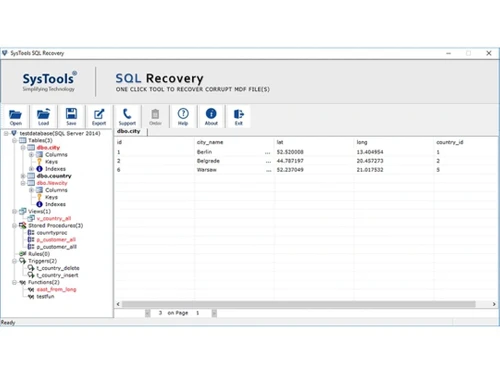500x375 pixels.
Task: Select the Rules(0) node
Action: click(x=39, y=254)
